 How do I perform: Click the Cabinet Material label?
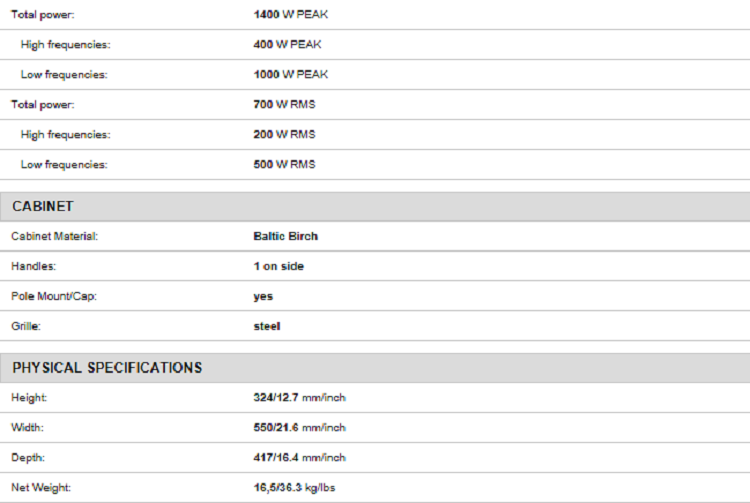click(55, 236)
